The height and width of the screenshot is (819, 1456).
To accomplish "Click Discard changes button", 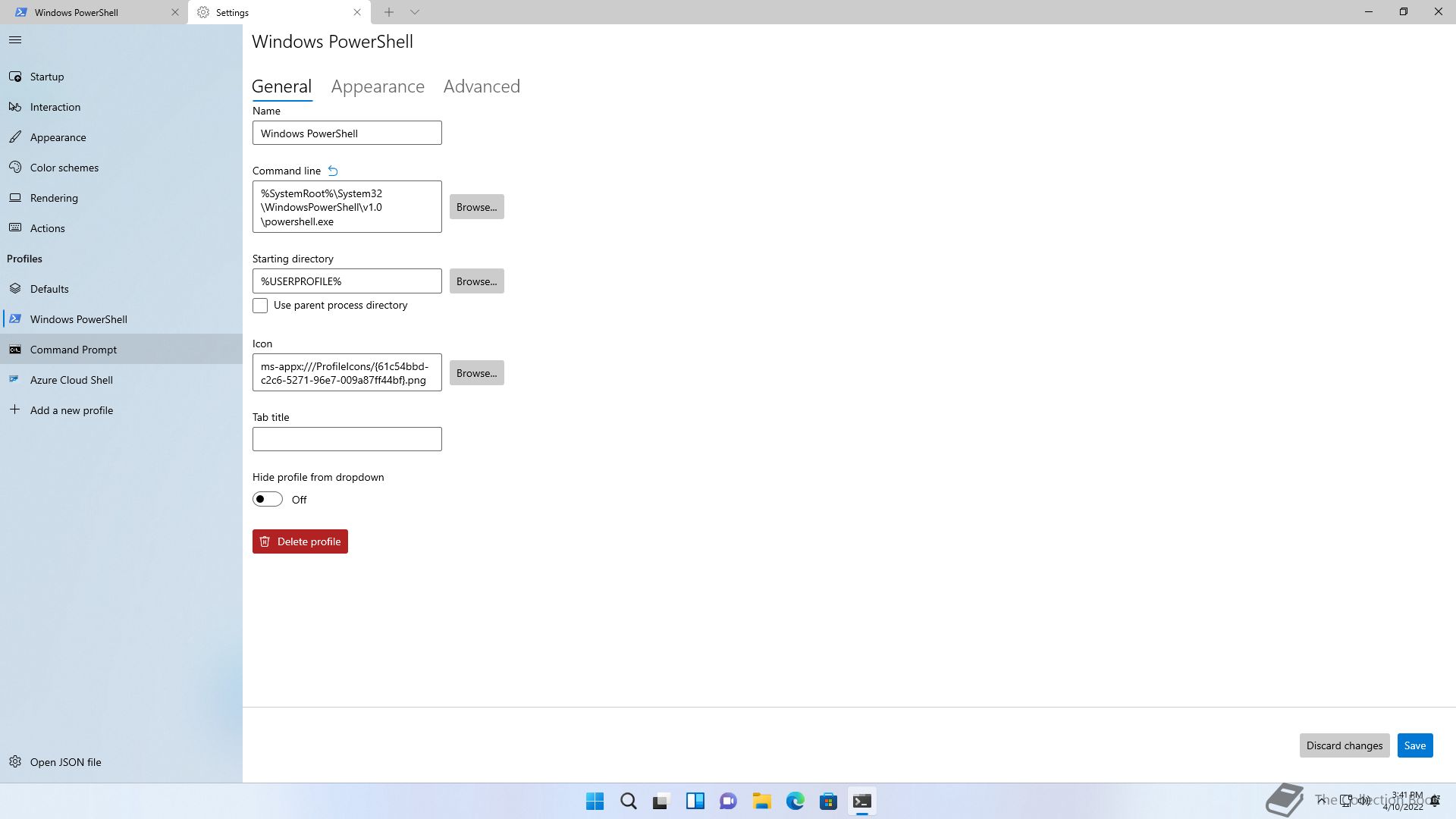I will click(x=1345, y=745).
